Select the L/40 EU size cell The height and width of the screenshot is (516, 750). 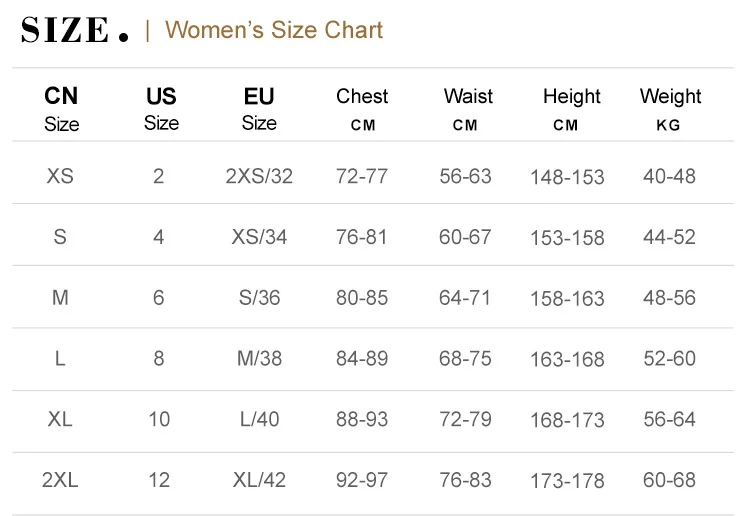click(x=259, y=419)
